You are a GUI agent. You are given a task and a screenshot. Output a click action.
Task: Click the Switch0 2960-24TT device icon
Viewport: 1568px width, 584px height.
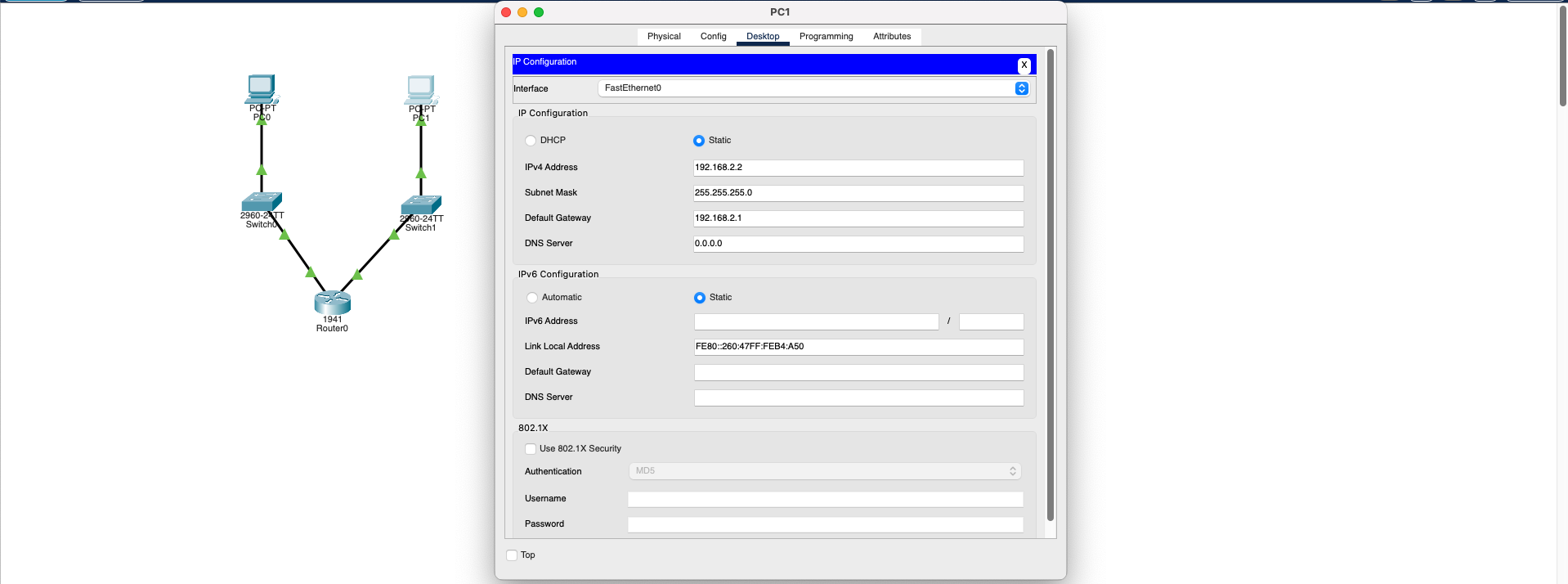click(262, 201)
